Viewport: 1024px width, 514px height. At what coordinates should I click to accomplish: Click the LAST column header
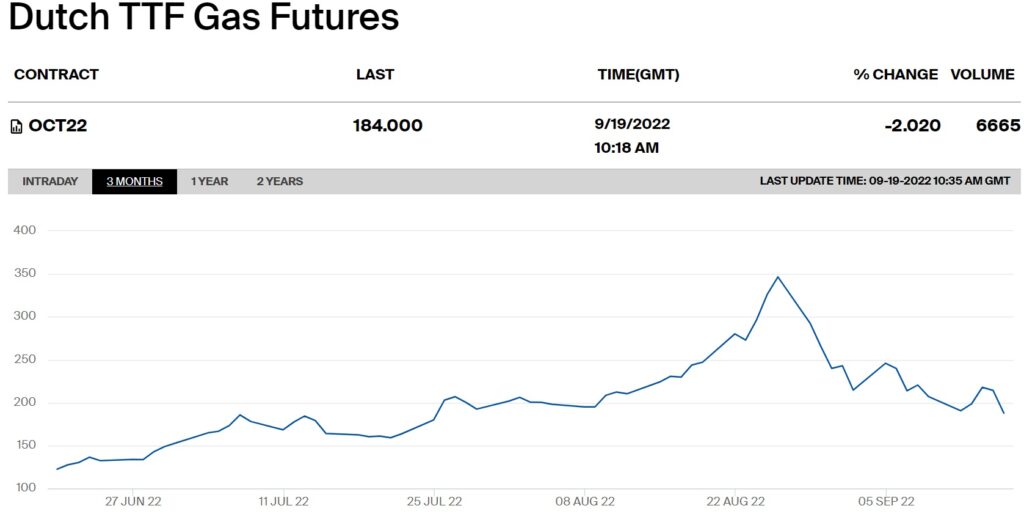375,75
